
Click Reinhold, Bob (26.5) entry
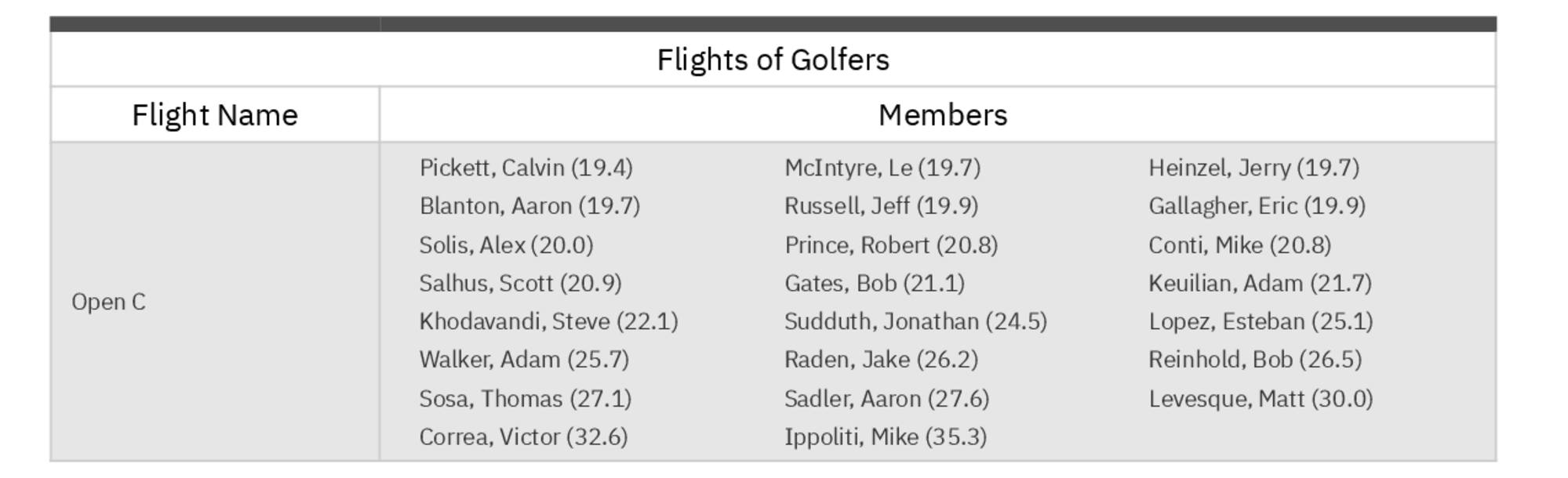point(1255,360)
